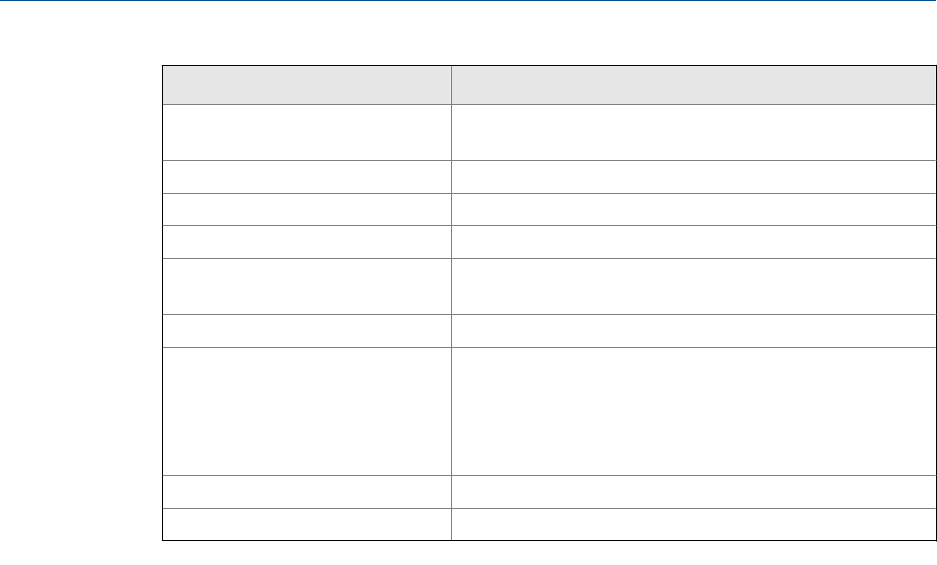Click the right cell in the second body row
The width and height of the screenshot is (937, 565).
(687, 176)
